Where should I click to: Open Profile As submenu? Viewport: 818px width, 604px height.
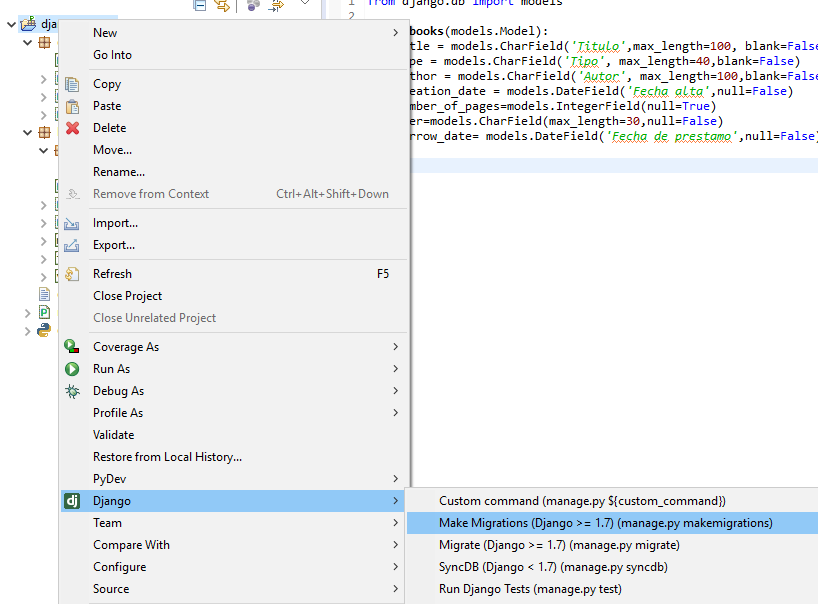point(233,413)
